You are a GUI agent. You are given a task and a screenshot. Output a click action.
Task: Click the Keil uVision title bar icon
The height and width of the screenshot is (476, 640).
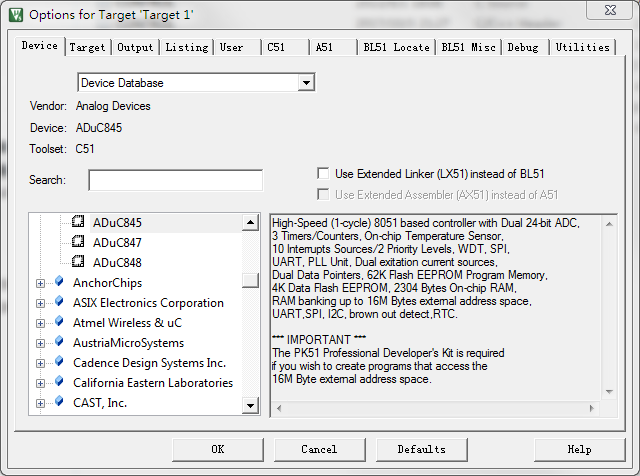click(x=16, y=15)
